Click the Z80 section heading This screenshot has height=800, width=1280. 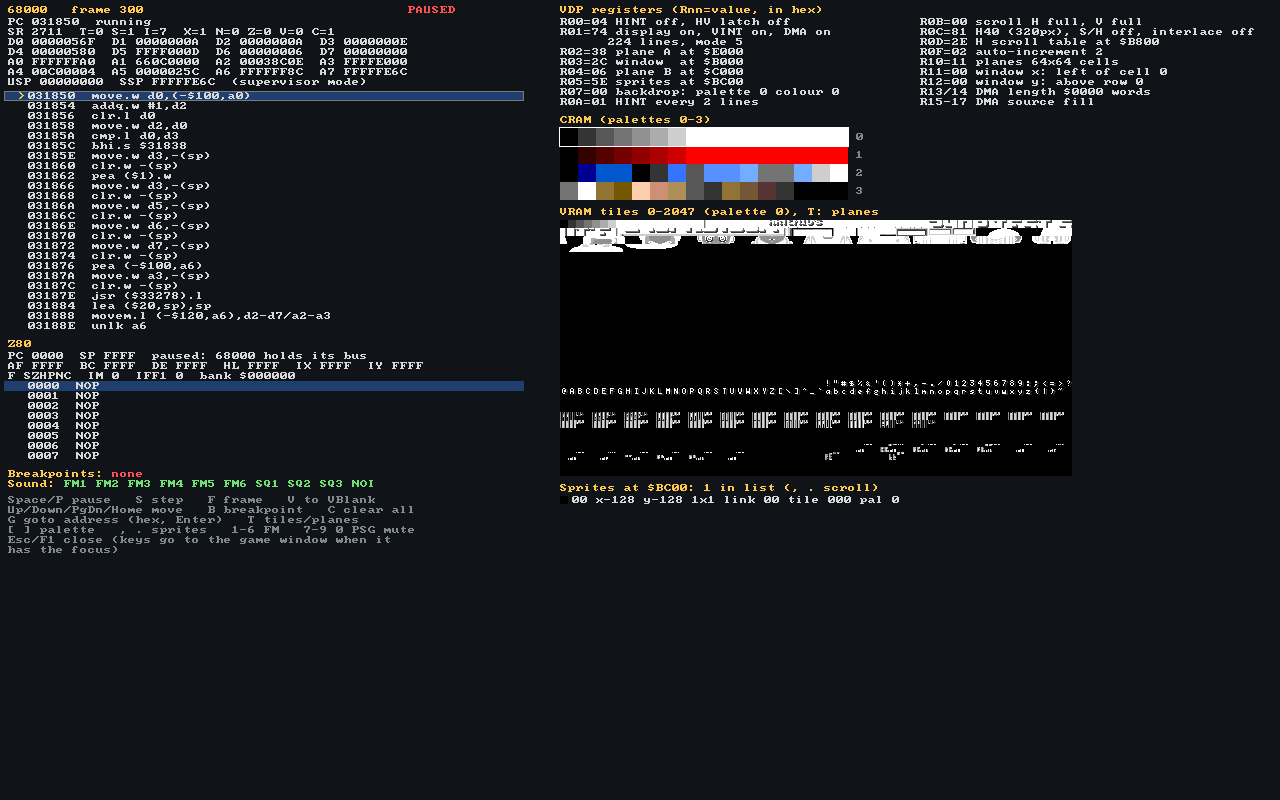[19, 344]
